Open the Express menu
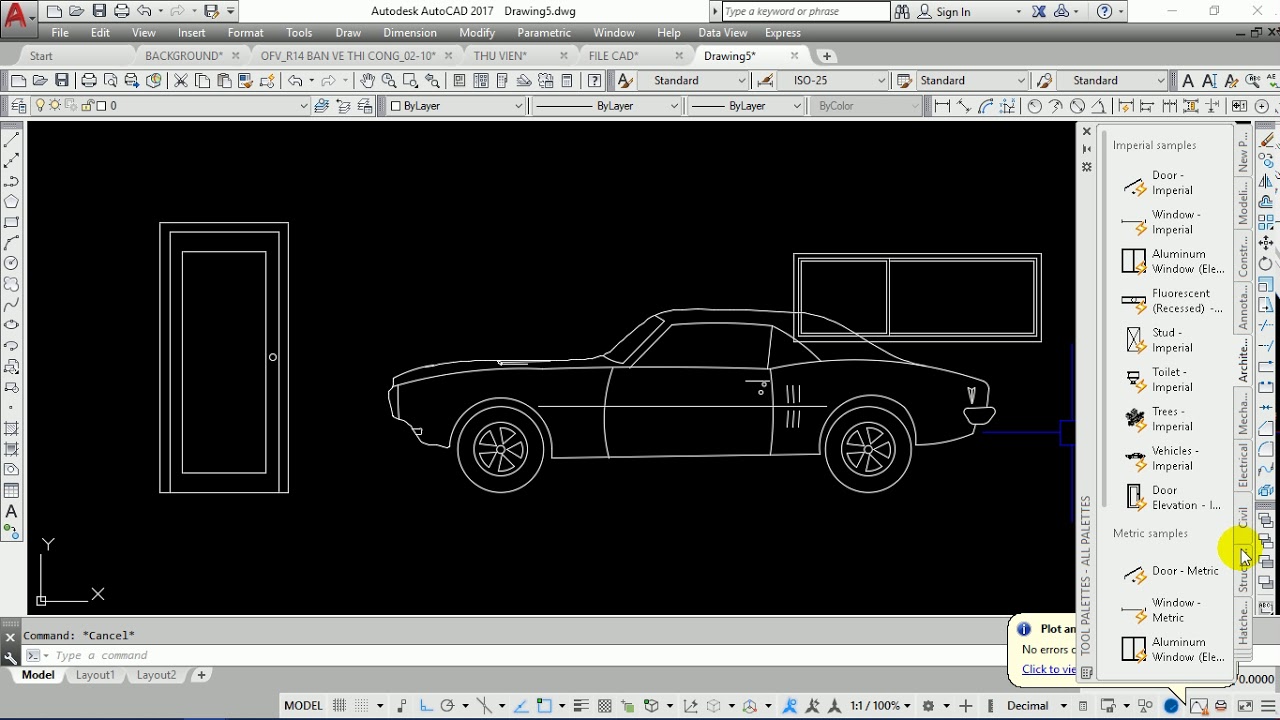1280x720 pixels. pyautogui.click(x=782, y=33)
